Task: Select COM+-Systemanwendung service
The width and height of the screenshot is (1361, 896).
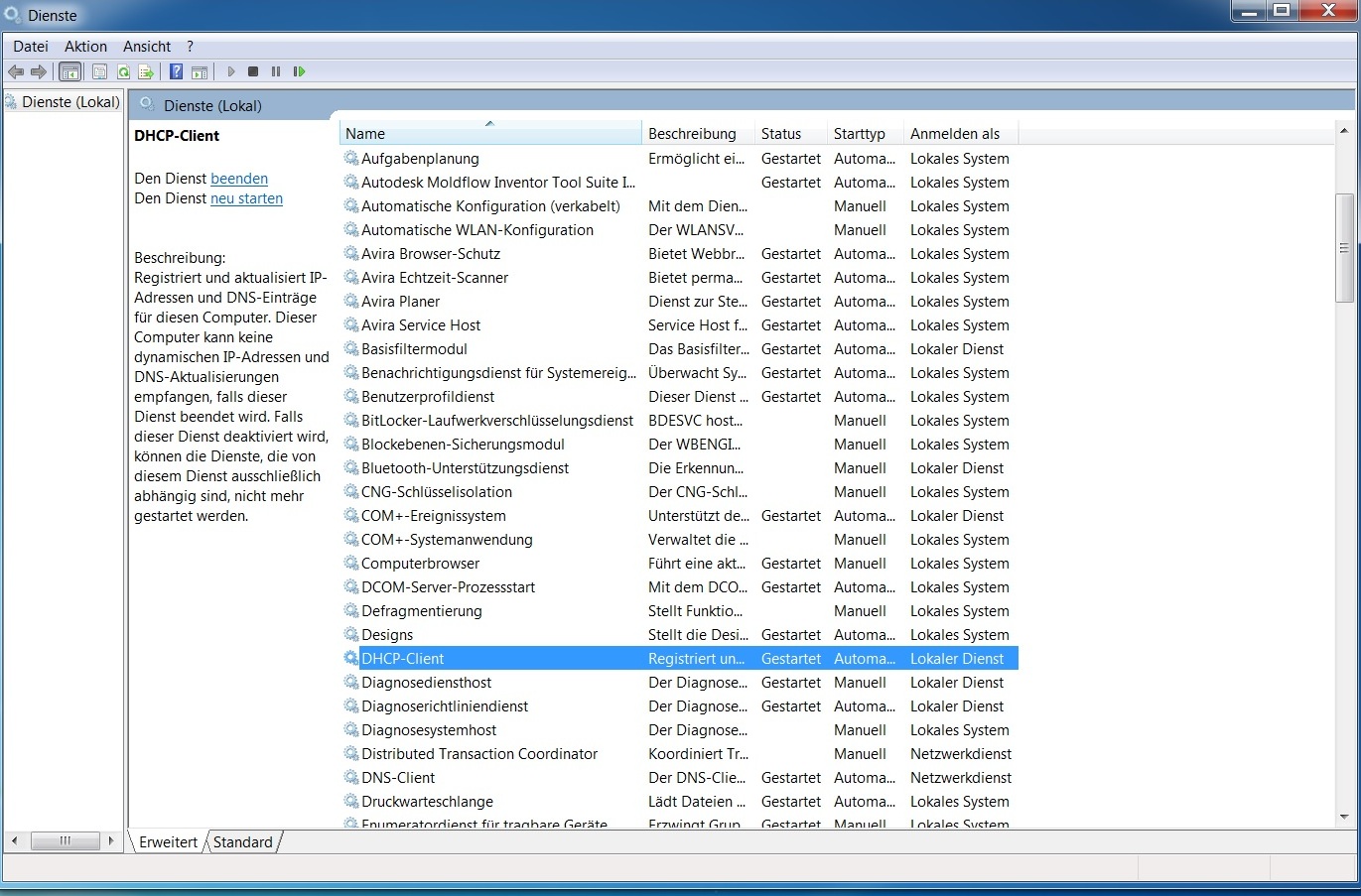Action: (680, 540)
